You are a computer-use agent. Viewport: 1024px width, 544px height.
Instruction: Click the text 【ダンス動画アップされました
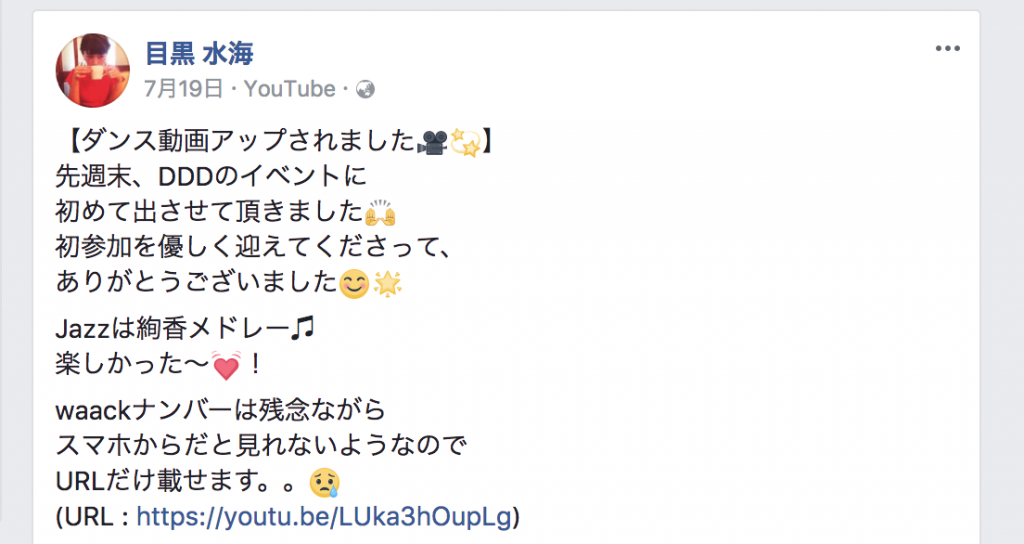coord(241,141)
